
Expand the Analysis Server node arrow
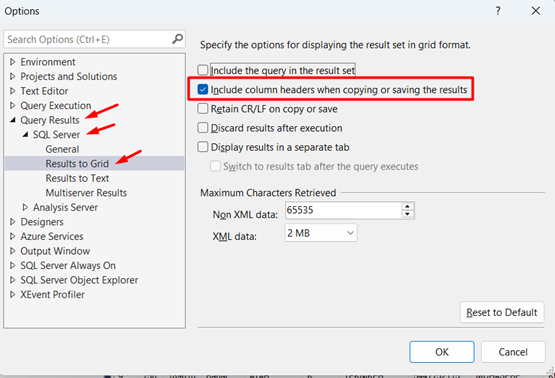click(25, 207)
